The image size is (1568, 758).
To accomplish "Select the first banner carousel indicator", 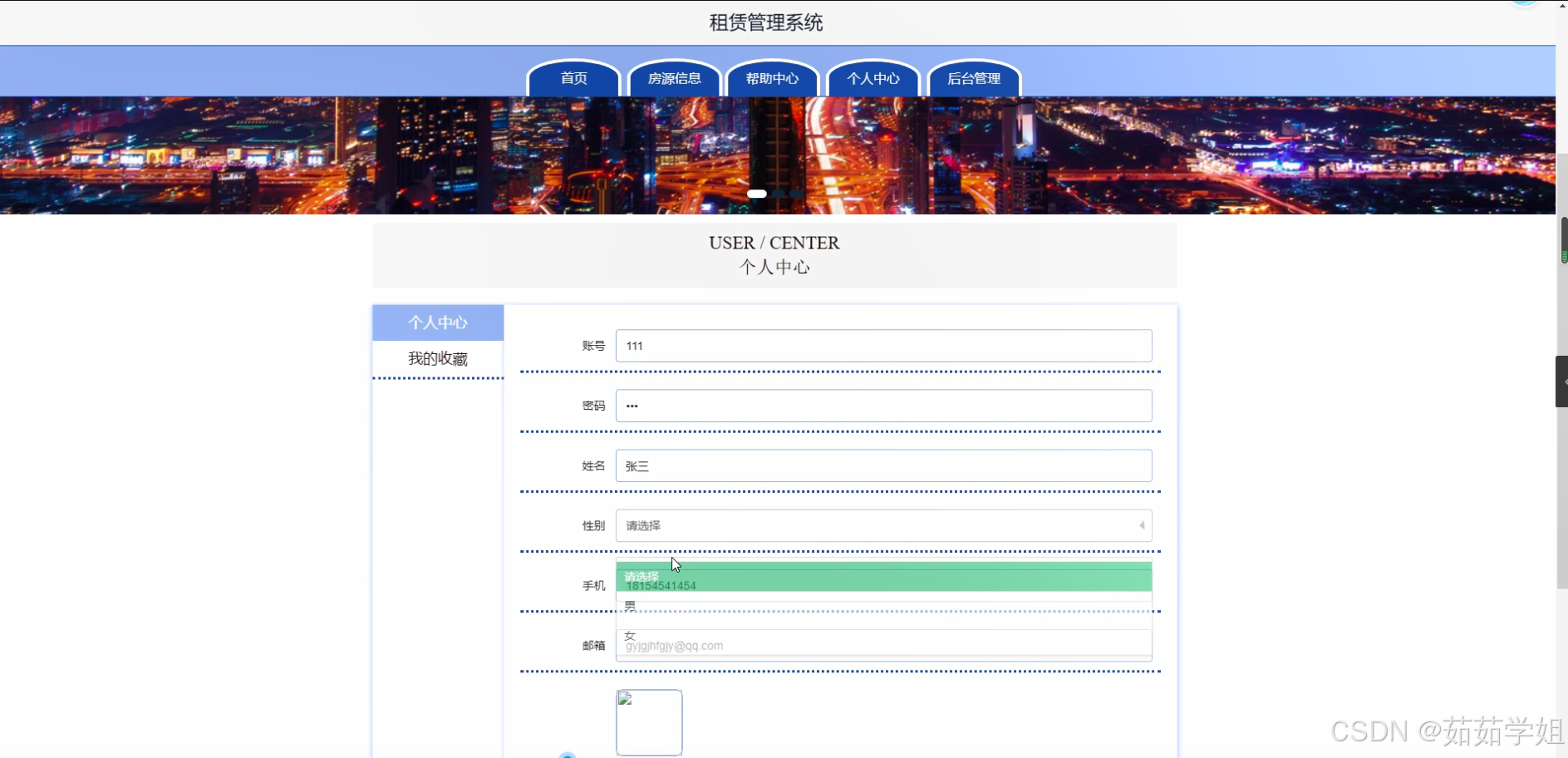I will point(756,194).
